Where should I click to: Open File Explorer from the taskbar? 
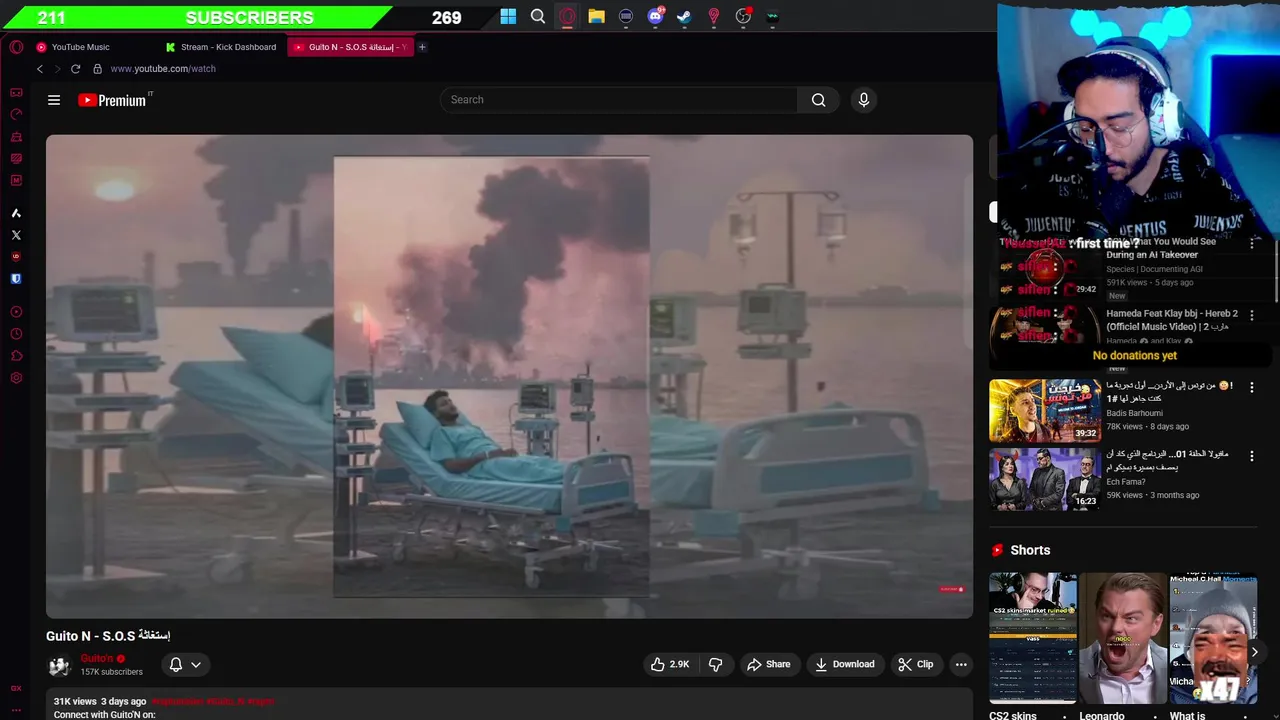pyautogui.click(x=596, y=16)
